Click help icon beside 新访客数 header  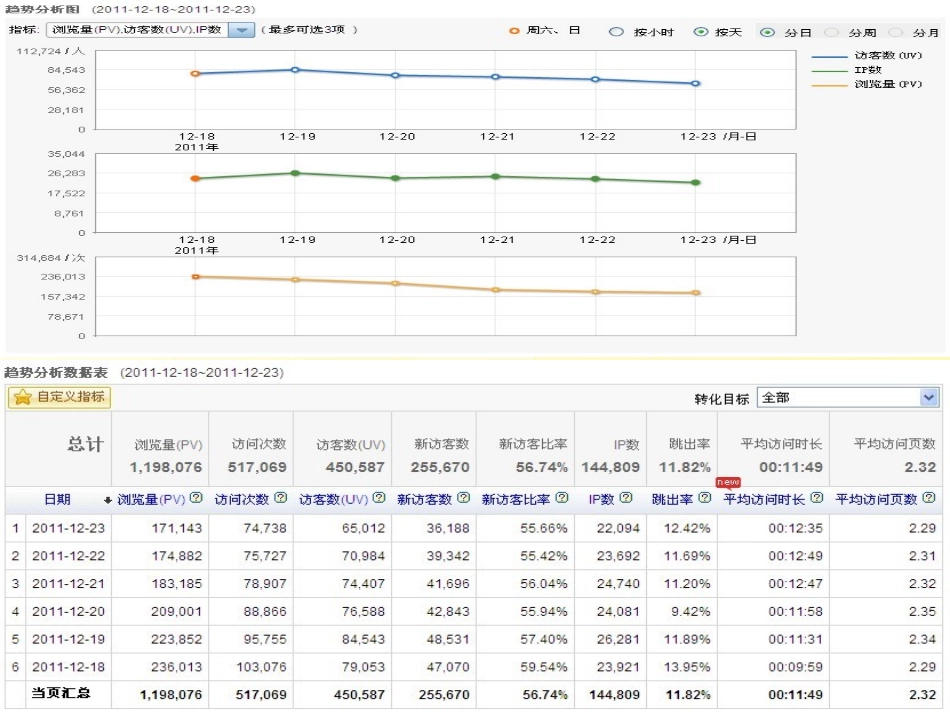[463, 498]
